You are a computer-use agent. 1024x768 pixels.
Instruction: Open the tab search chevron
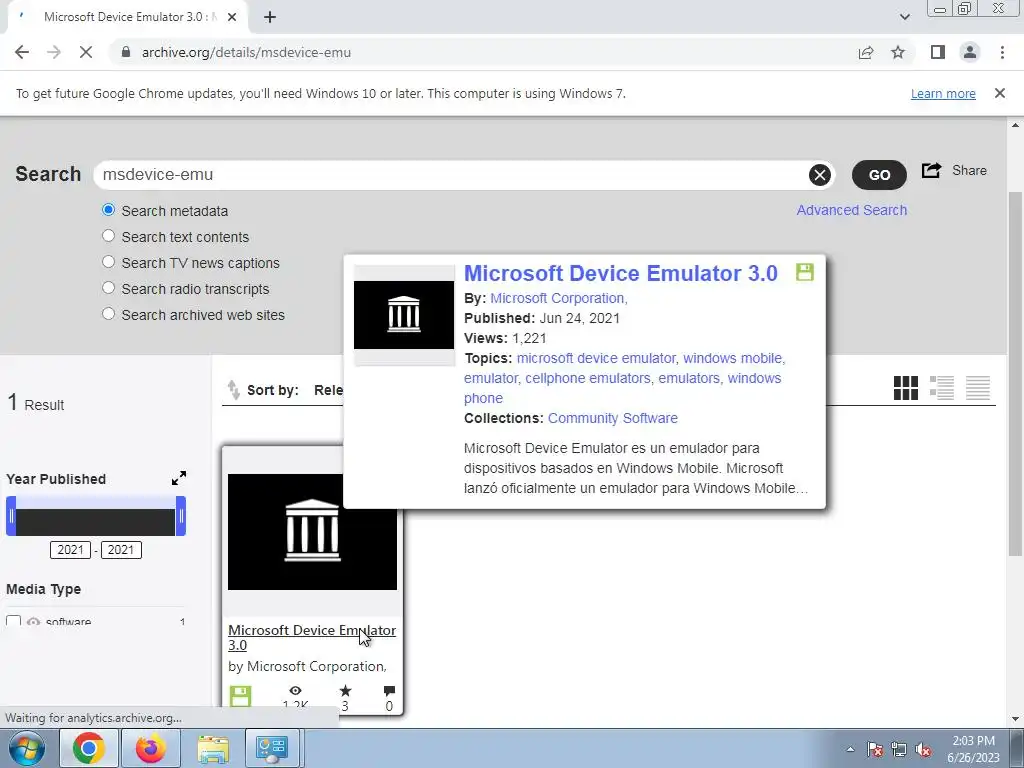904,17
